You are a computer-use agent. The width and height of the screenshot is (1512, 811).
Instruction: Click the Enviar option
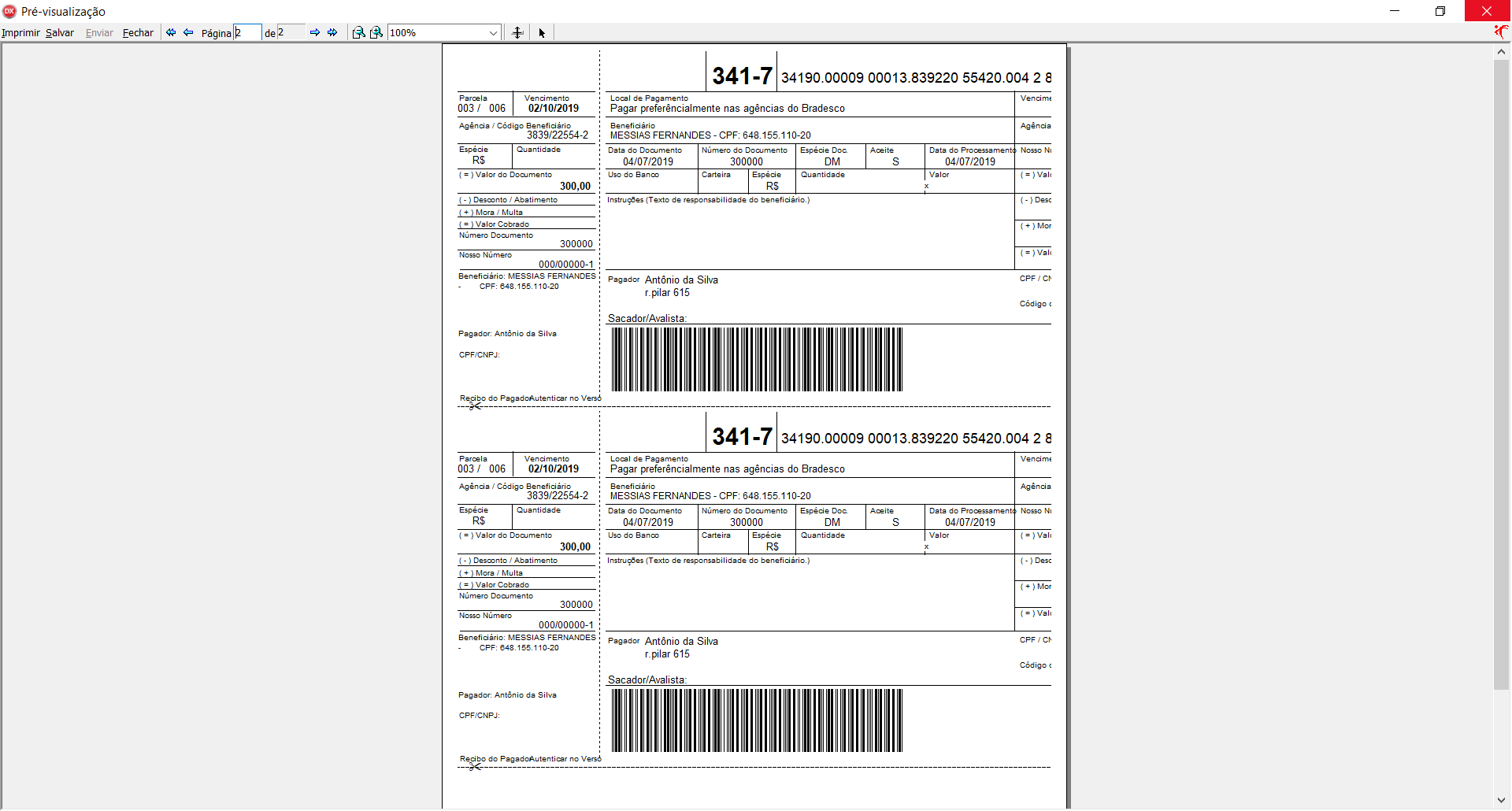[x=99, y=32]
